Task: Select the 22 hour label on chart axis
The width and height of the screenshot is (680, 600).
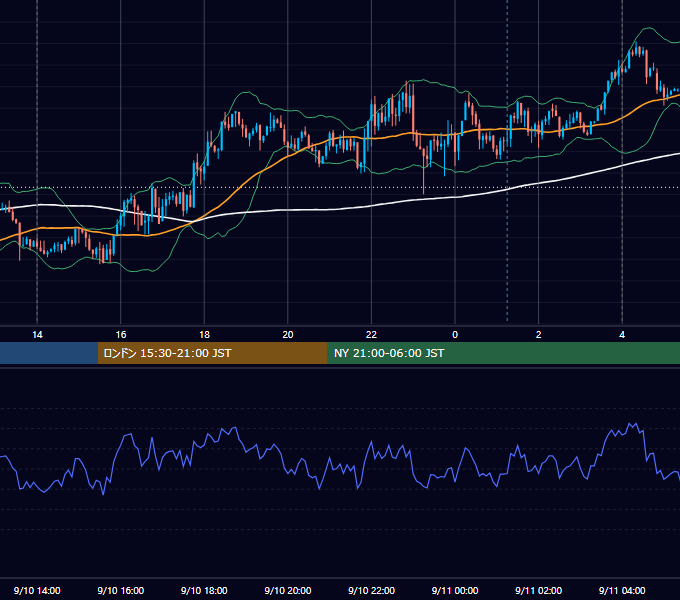Action: coord(371,335)
